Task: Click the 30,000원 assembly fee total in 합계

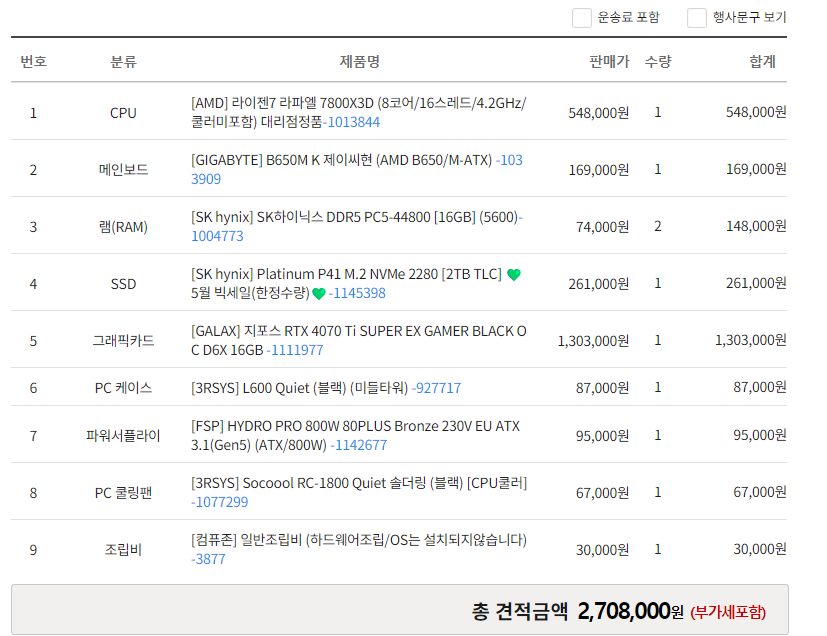Action: (x=760, y=548)
